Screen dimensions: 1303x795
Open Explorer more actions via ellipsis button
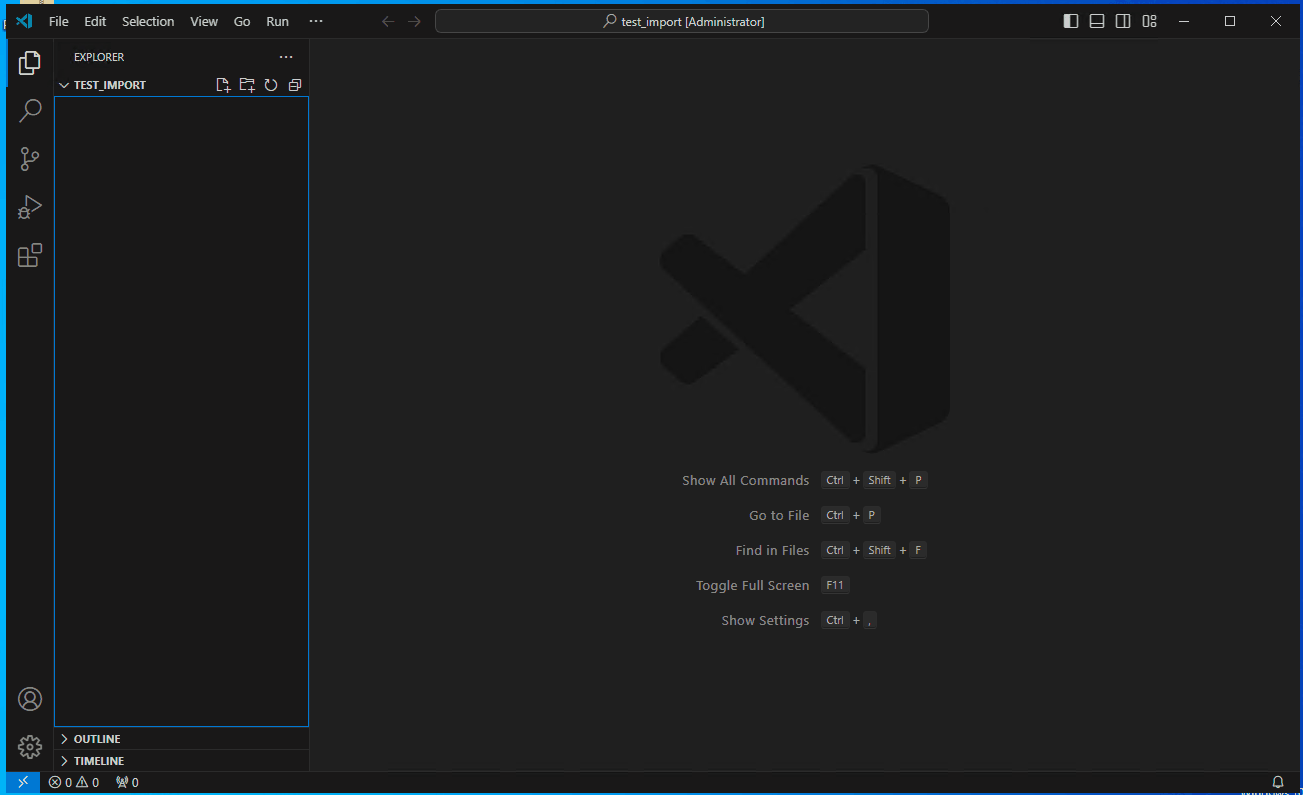point(286,57)
